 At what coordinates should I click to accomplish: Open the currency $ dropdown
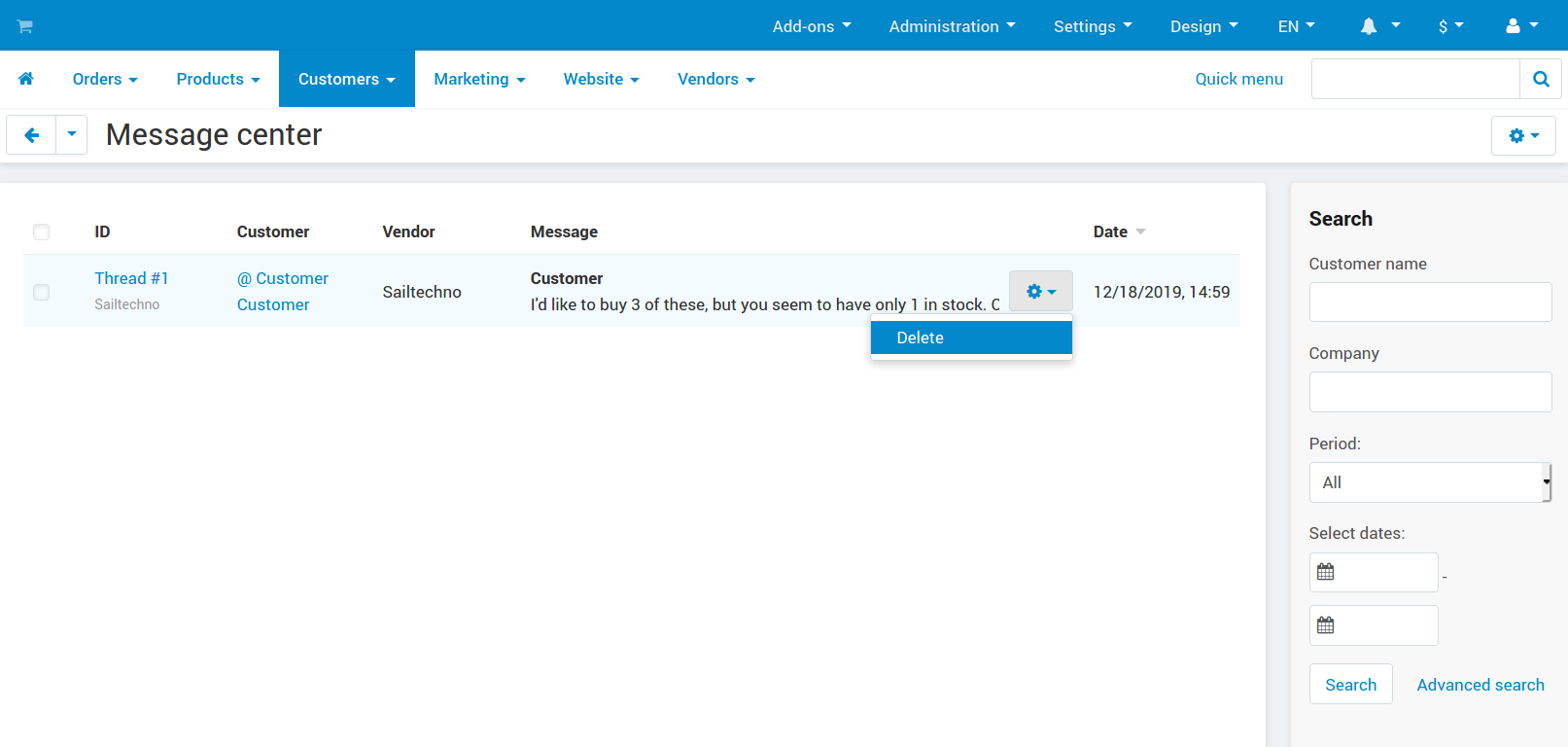[1450, 26]
